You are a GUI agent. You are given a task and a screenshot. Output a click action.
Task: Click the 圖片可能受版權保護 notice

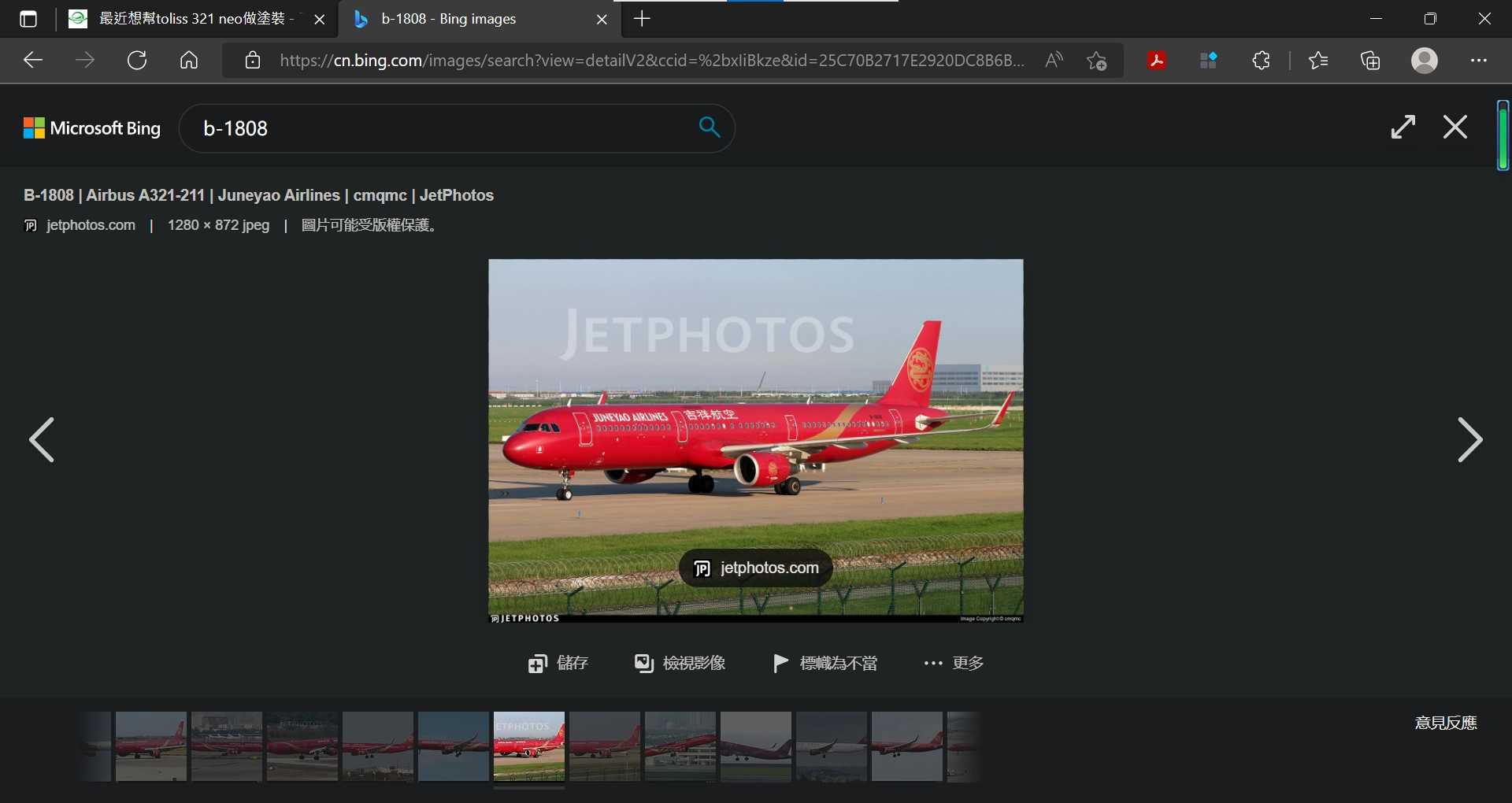point(369,225)
